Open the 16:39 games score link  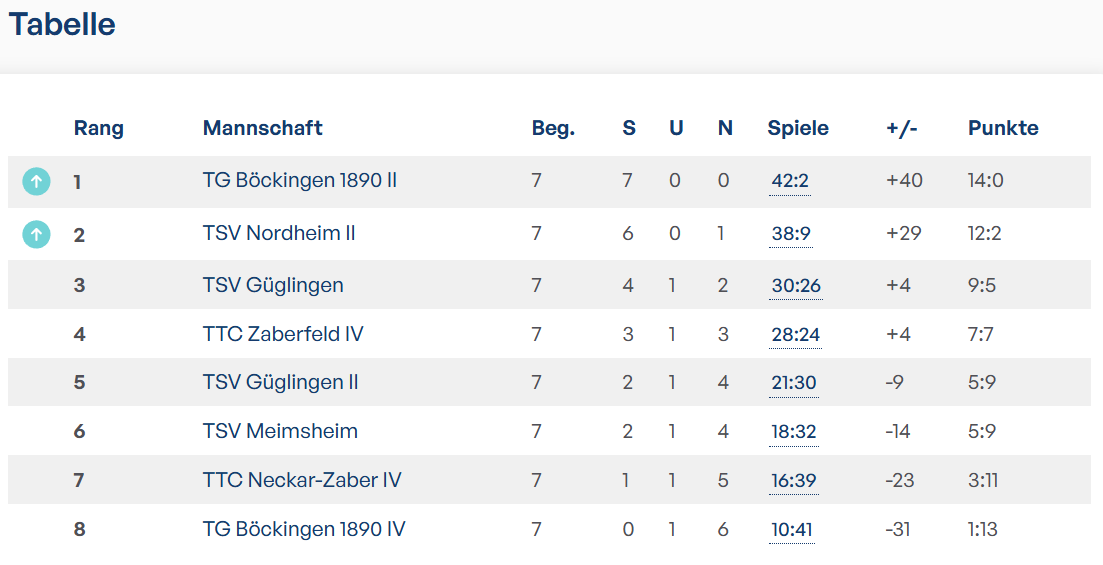click(x=794, y=481)
